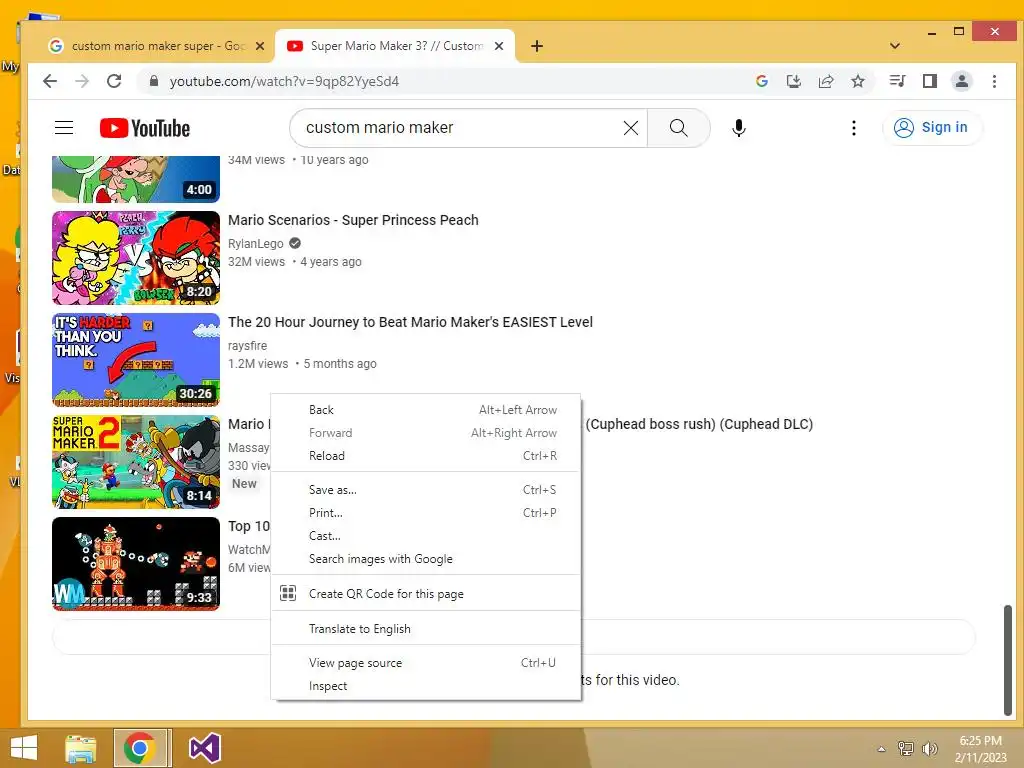Open File Explorer from taskbar

(x=81, y=748)
